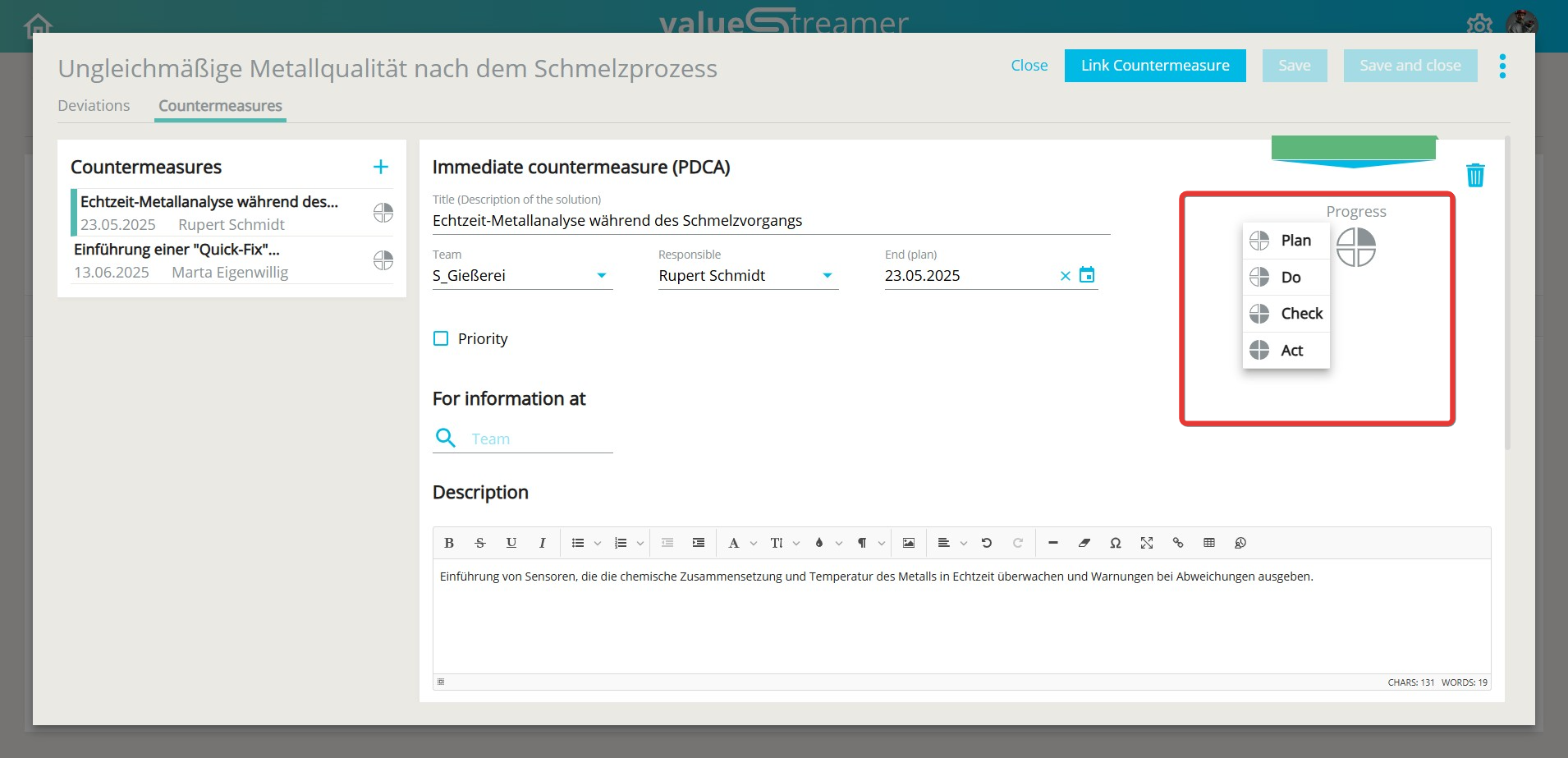Clear formatting with the eraser icon
This screenshot has width=1568, height=758.
(1084, 543)
